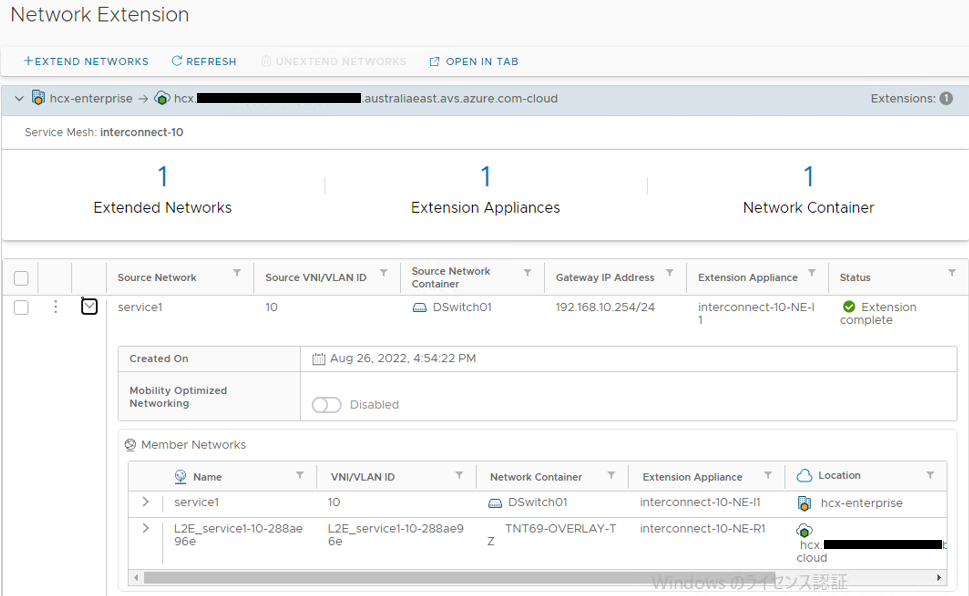Click the hcx-enterprise location text
The image size is (969, 596).
[x=861, y=503]
